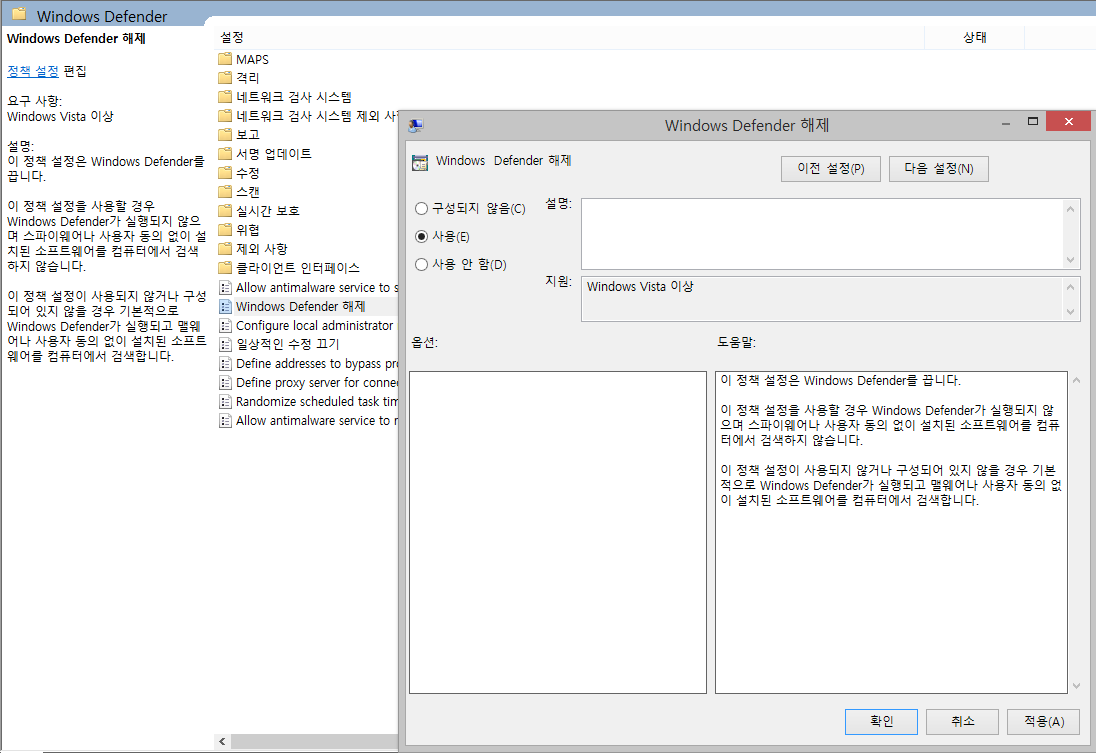Click the 제외 사항 folder icon
Screen dimensions: 1096x753
pos(224,249)
